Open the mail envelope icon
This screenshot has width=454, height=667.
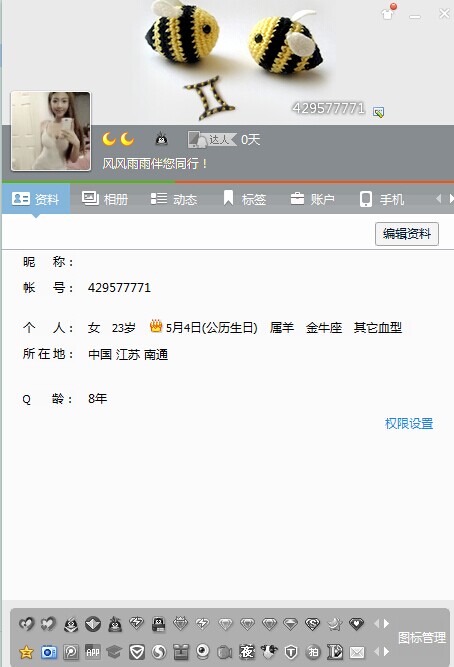tap(357, 652)
